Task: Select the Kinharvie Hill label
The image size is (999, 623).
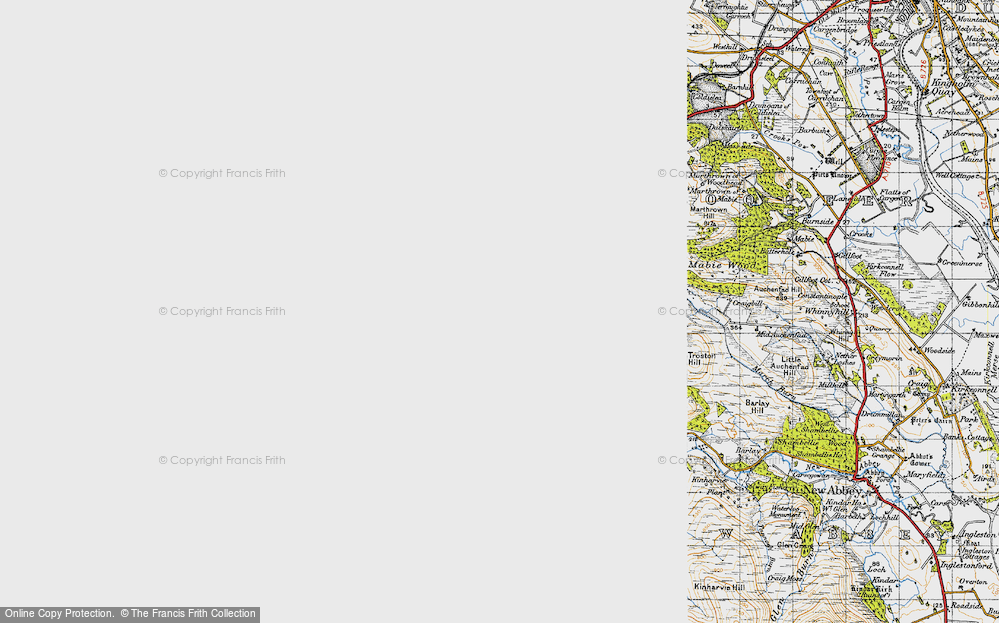Action: coord(719,587)
